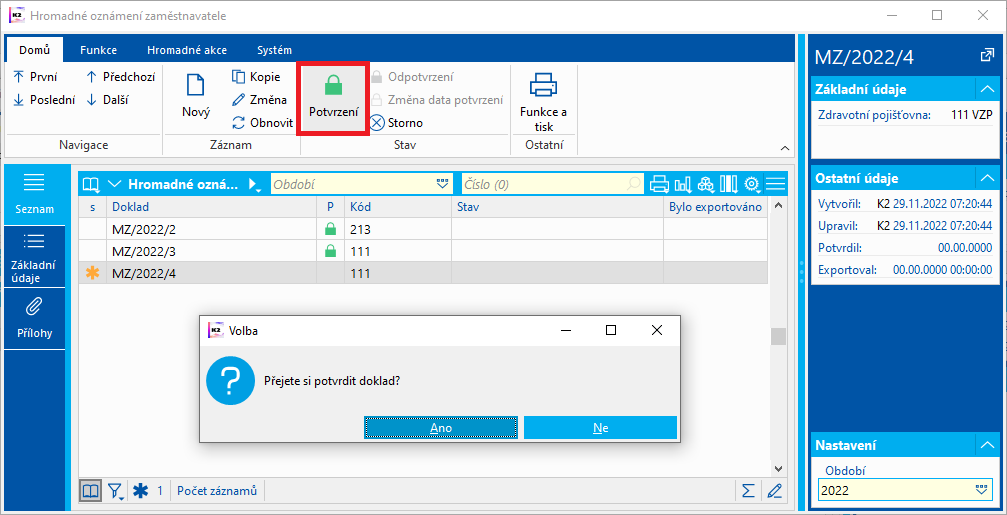Expand the Hromadné ozná... list chevron
The width and height of the screenshot is (1007, 515).
114,184
